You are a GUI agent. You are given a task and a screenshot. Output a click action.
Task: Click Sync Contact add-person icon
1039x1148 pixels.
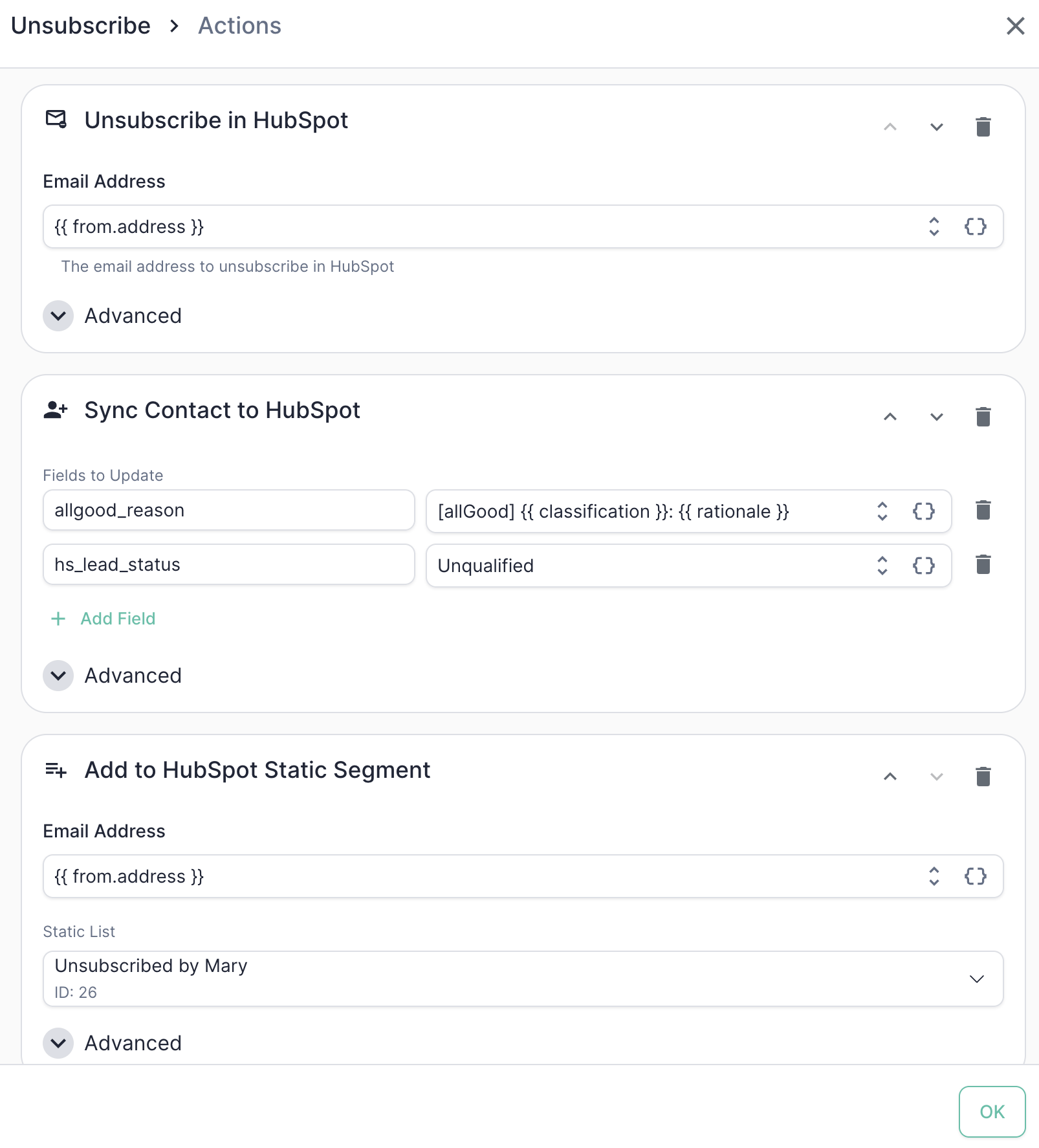[x=56, y=410]
